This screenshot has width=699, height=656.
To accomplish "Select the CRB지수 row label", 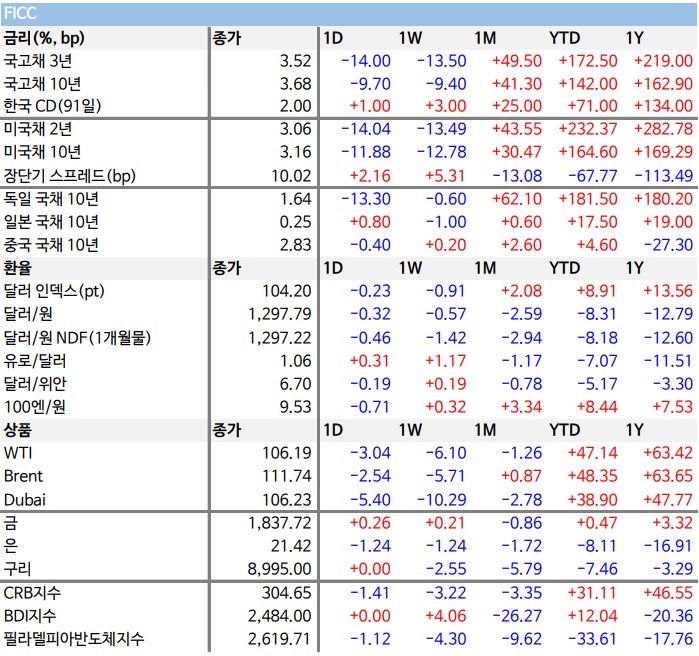I will pos(32,593).
